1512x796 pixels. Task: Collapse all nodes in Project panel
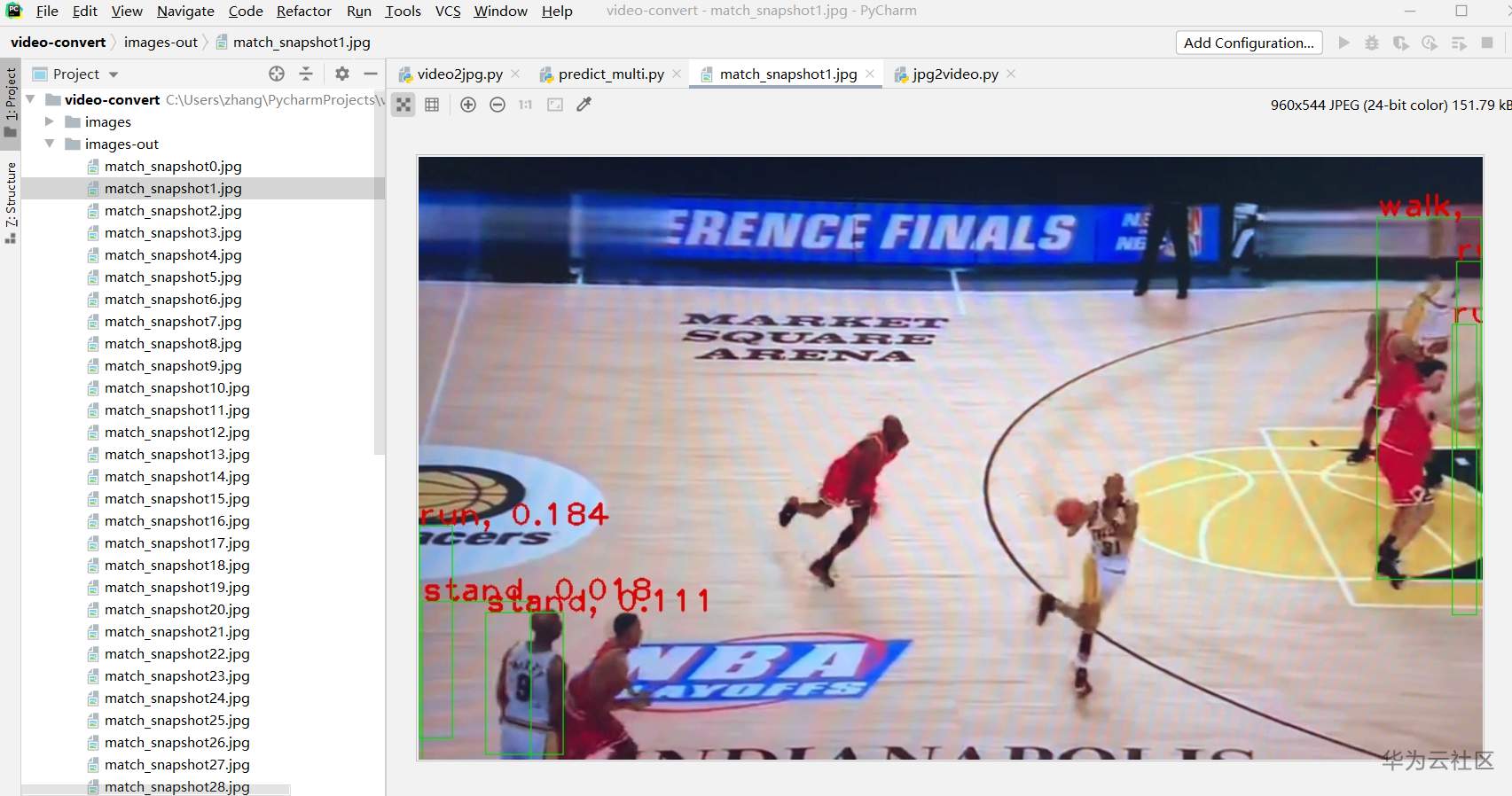tap(306, 74)
